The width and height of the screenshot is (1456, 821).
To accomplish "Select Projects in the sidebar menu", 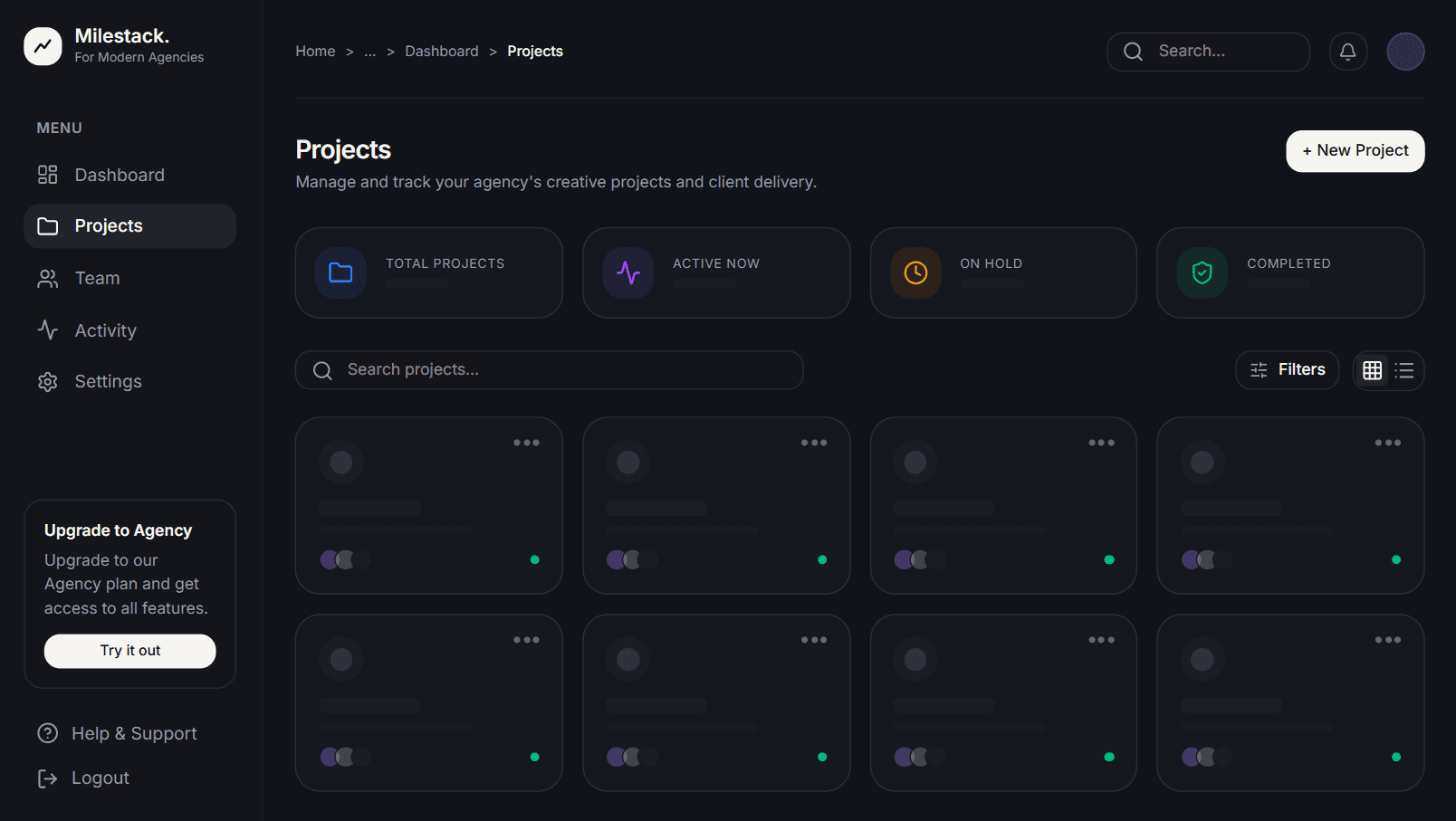I will coord(129,226).
